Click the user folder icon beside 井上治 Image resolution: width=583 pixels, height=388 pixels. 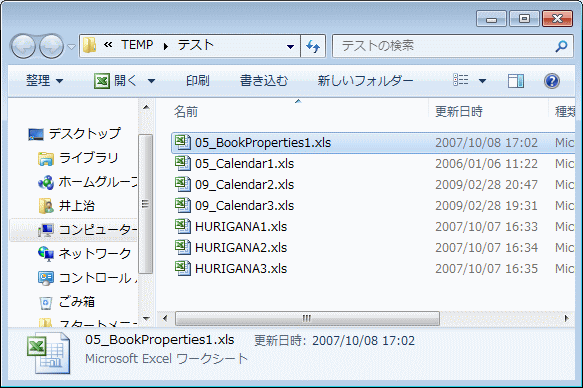click(x=46, y=206)
